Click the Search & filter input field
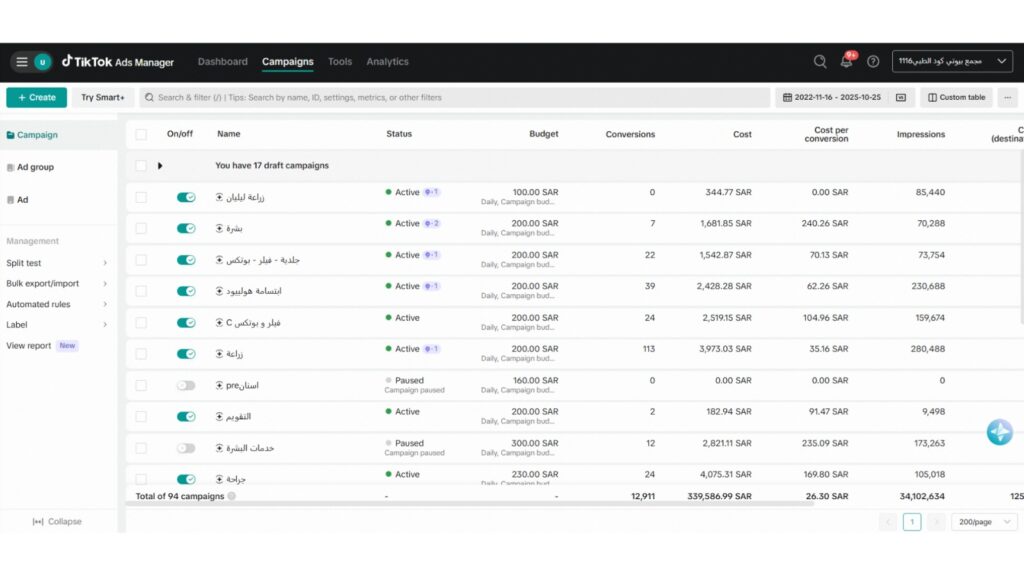 [x=455, y=97]
